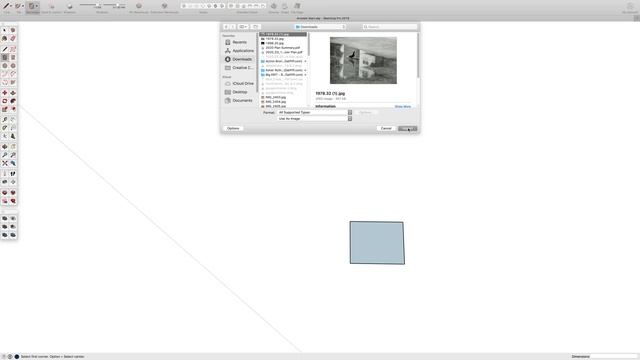Image resolution: width=640 pixels, height=360 pixels.
Task: Choose the Freehand drawing tool
Action: tap(13, 49)
